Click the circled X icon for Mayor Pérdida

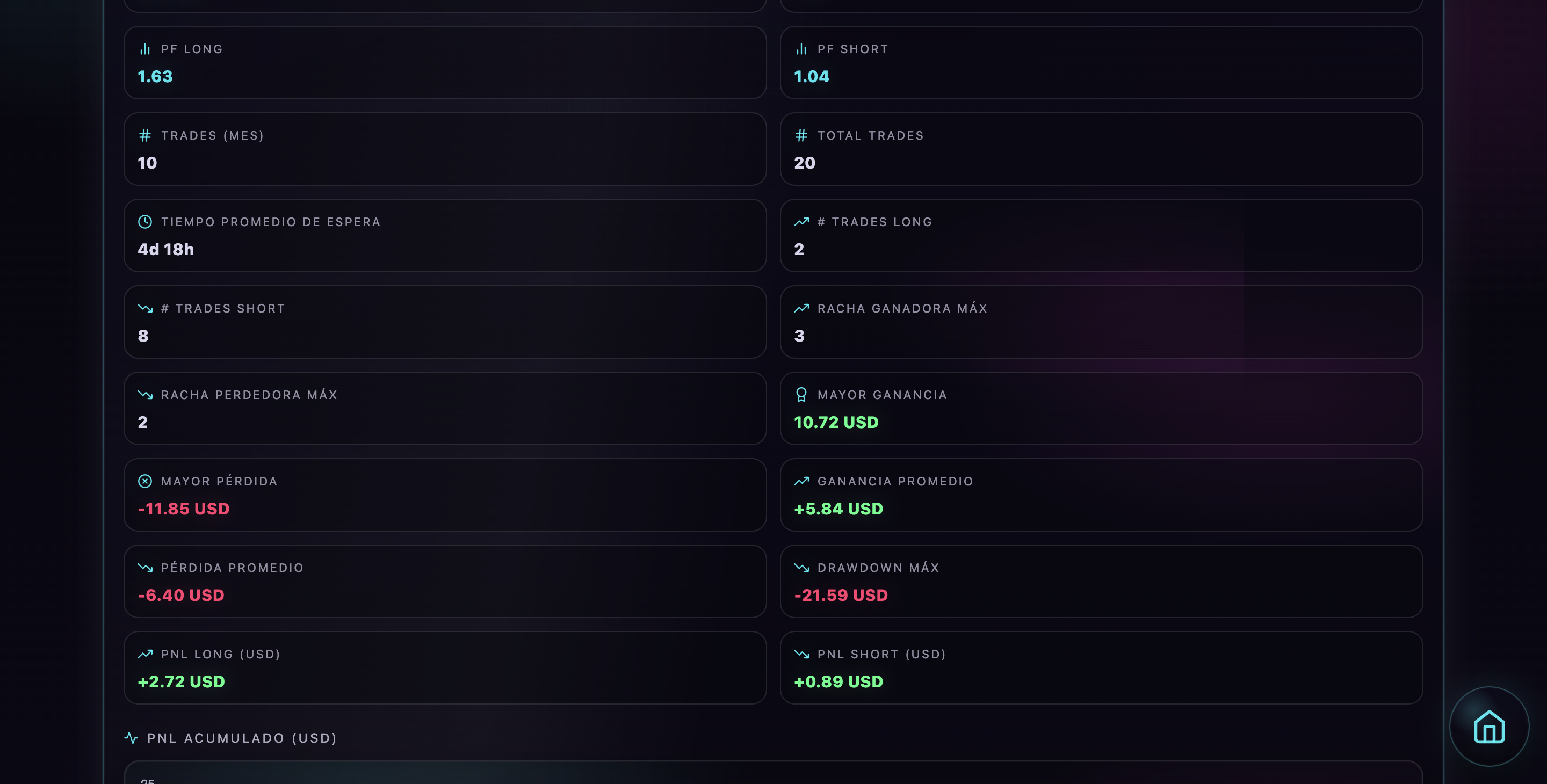(144, 482)
